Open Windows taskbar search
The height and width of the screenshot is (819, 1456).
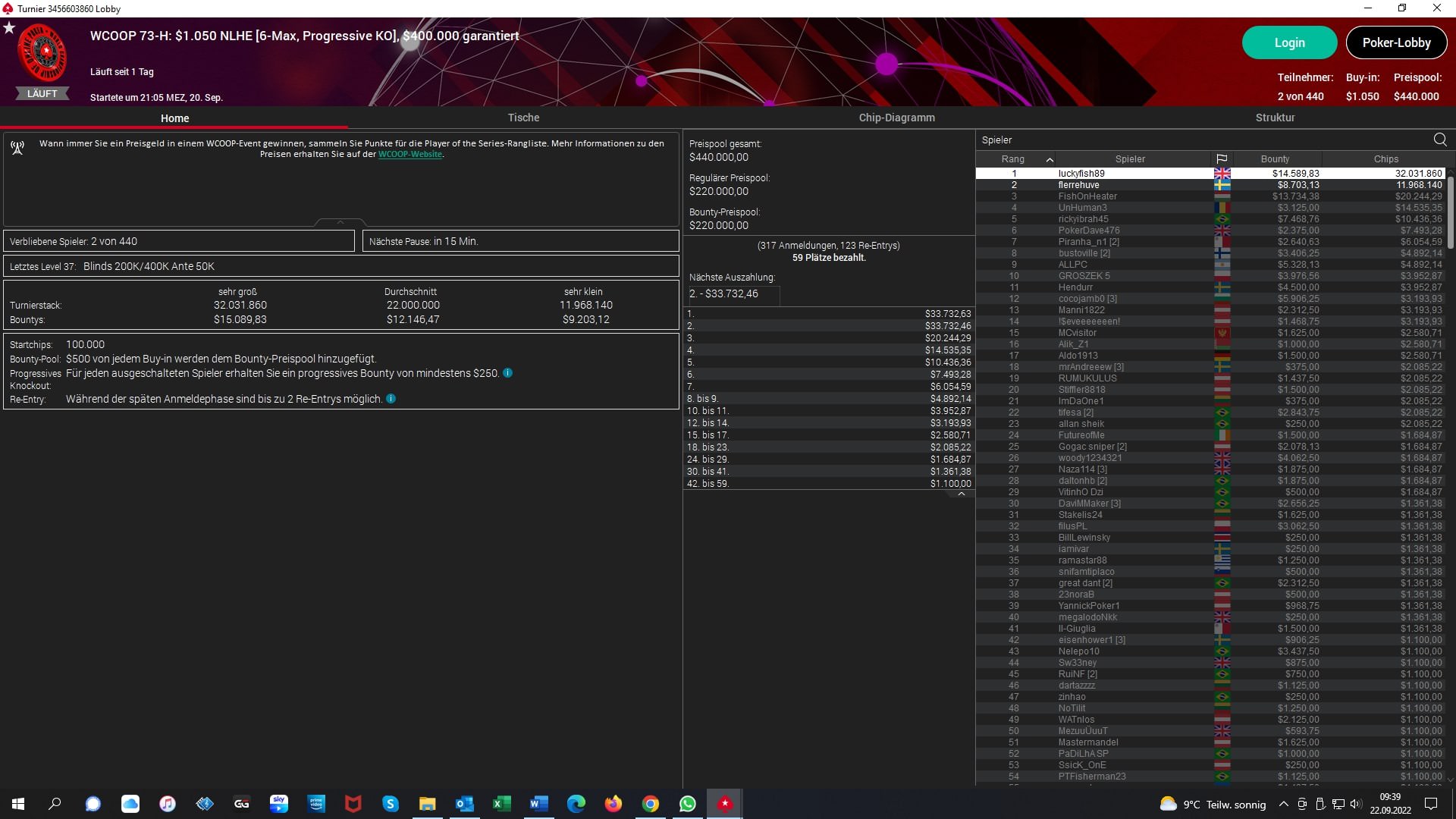click(55, 804)
